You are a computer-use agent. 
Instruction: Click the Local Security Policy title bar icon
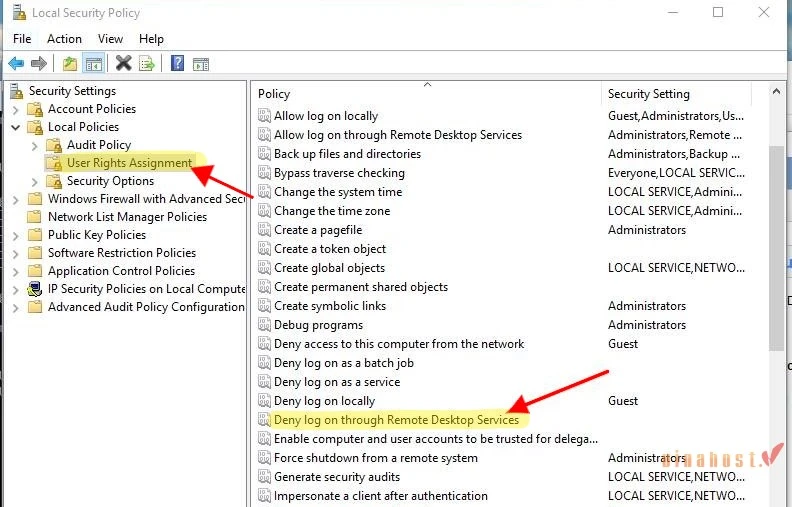coord(19,13)
